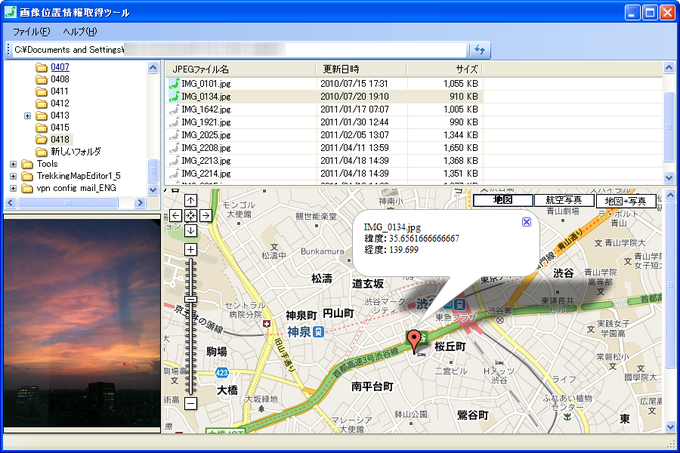Click the red map location marker
The width and height of the screenshot is (680, 453).
pyautogui.click(x=415, y=340)
